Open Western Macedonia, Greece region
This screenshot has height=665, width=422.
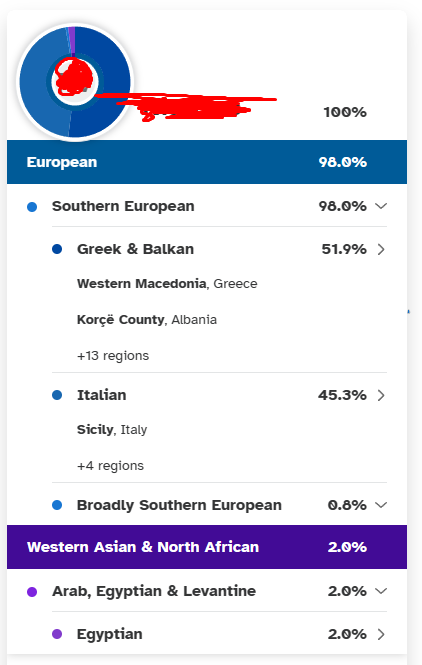click(167, 283)
